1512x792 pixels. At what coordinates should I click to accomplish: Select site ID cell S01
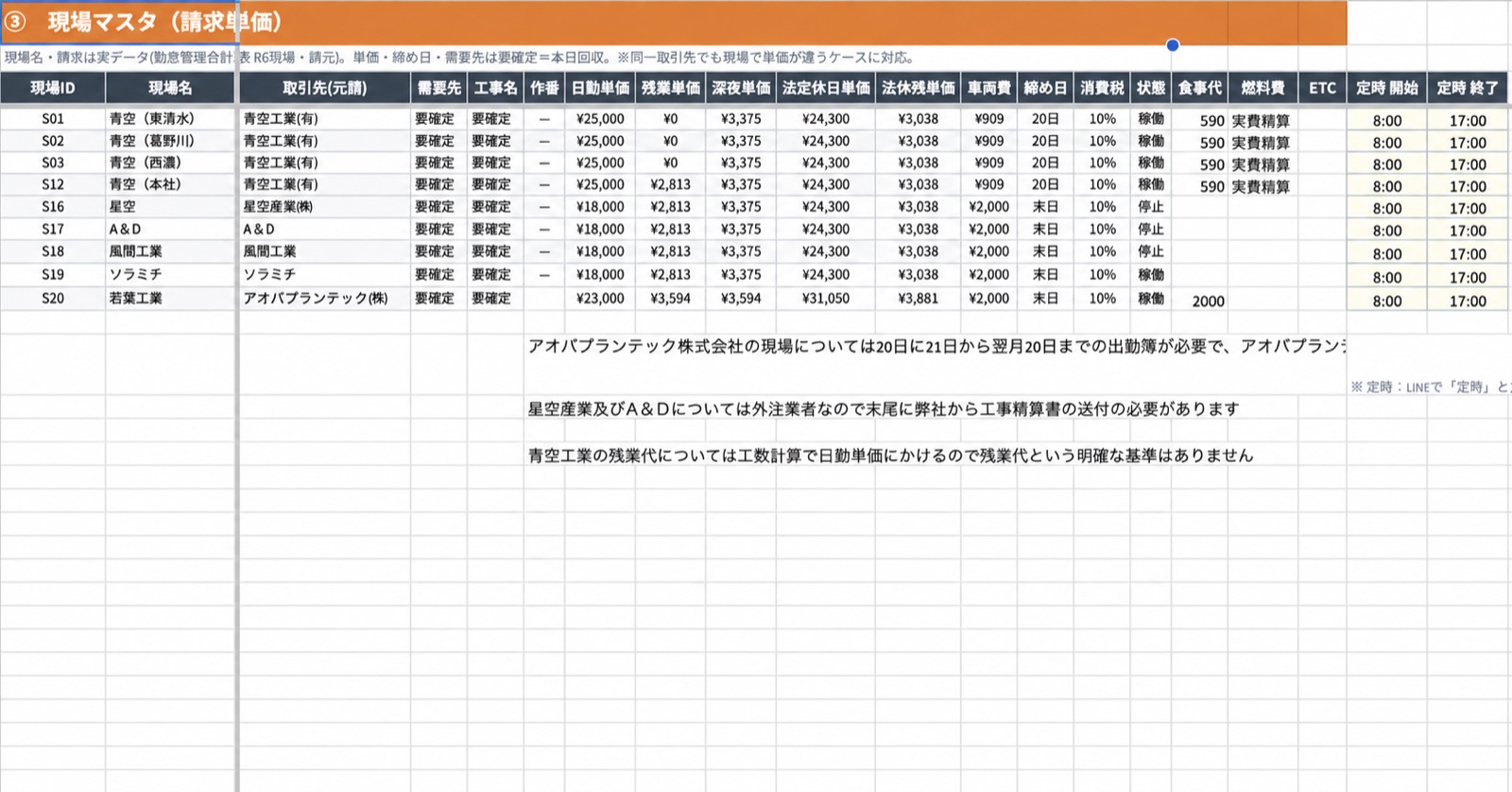point(53,119)
